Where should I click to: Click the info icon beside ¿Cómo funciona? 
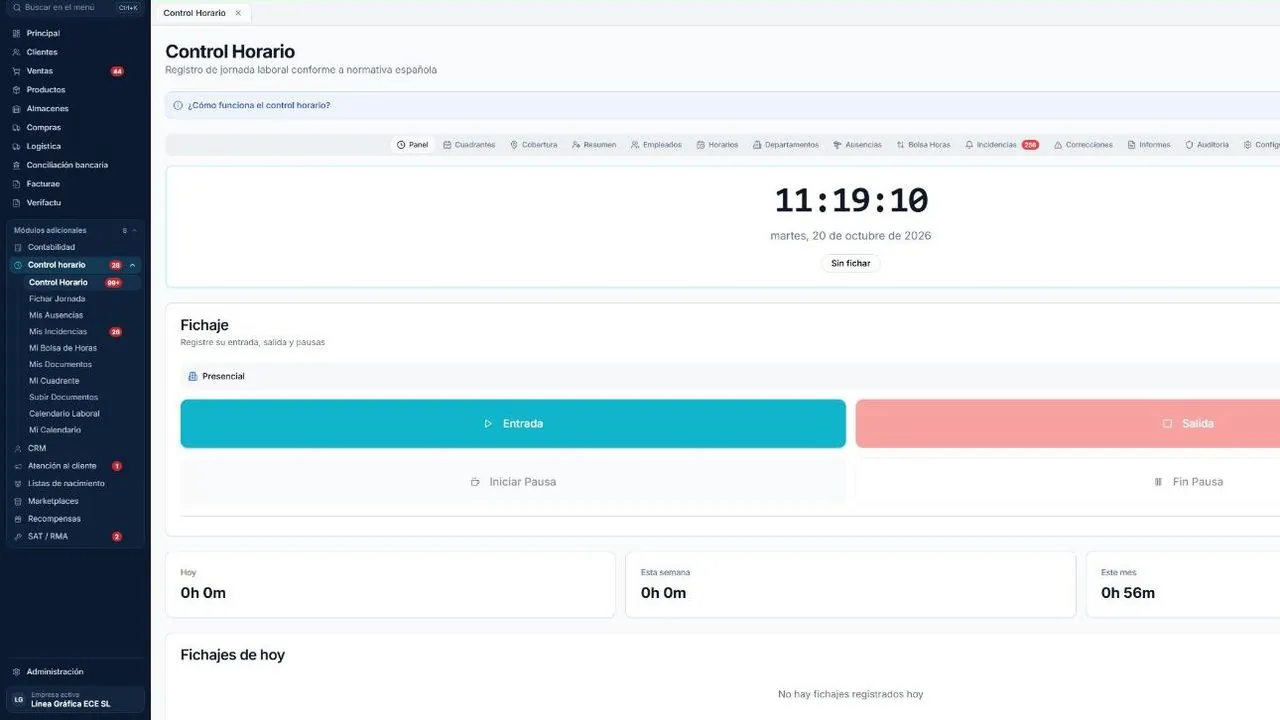pos(178,105)
